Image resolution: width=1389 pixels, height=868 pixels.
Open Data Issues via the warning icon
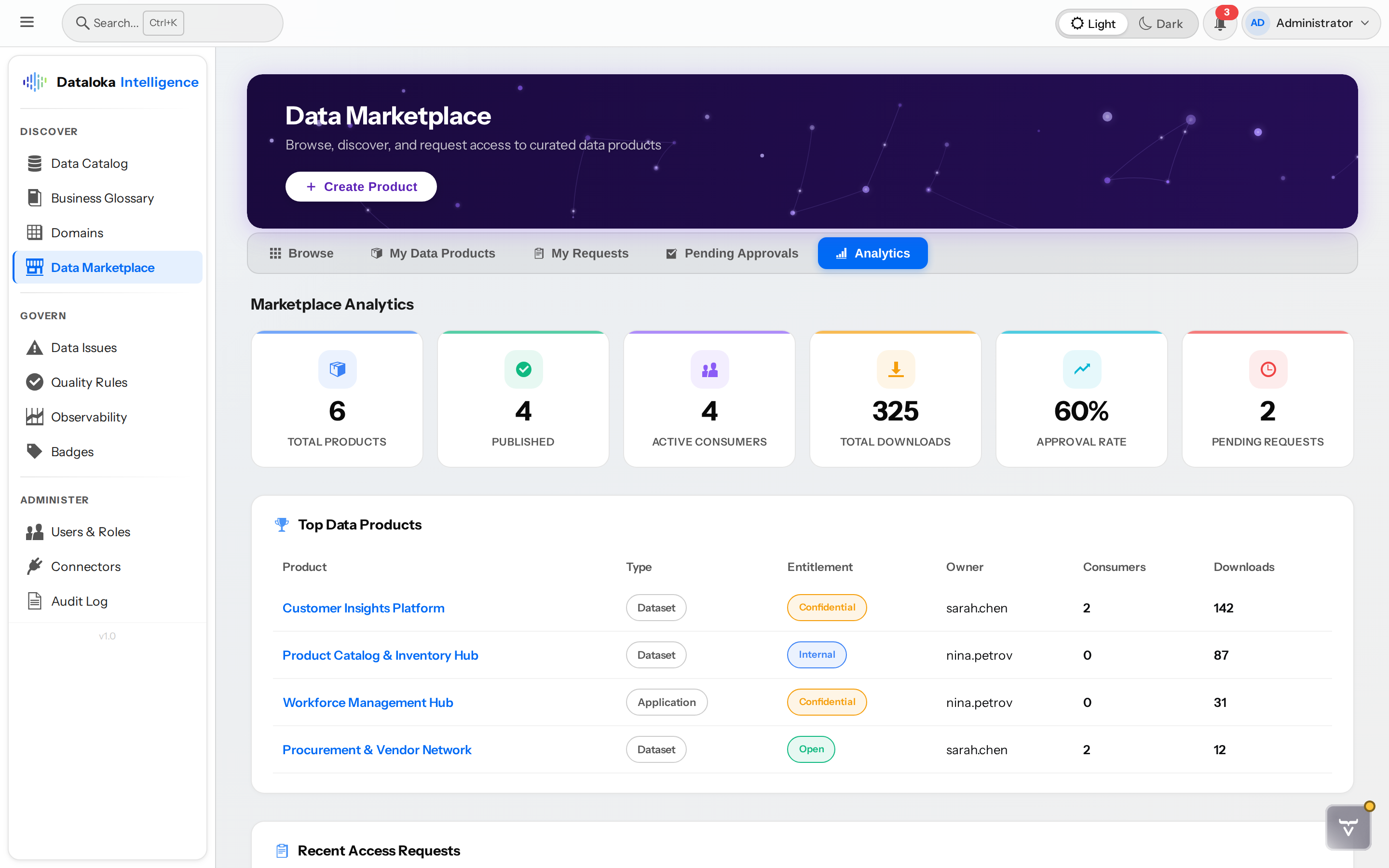pos(35,347)
